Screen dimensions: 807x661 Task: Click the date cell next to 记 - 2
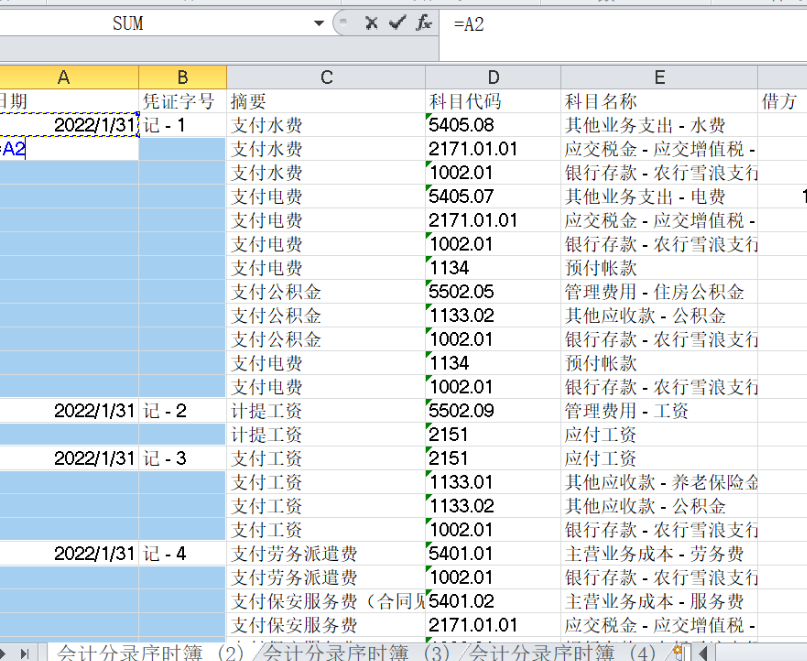(69, 411)
